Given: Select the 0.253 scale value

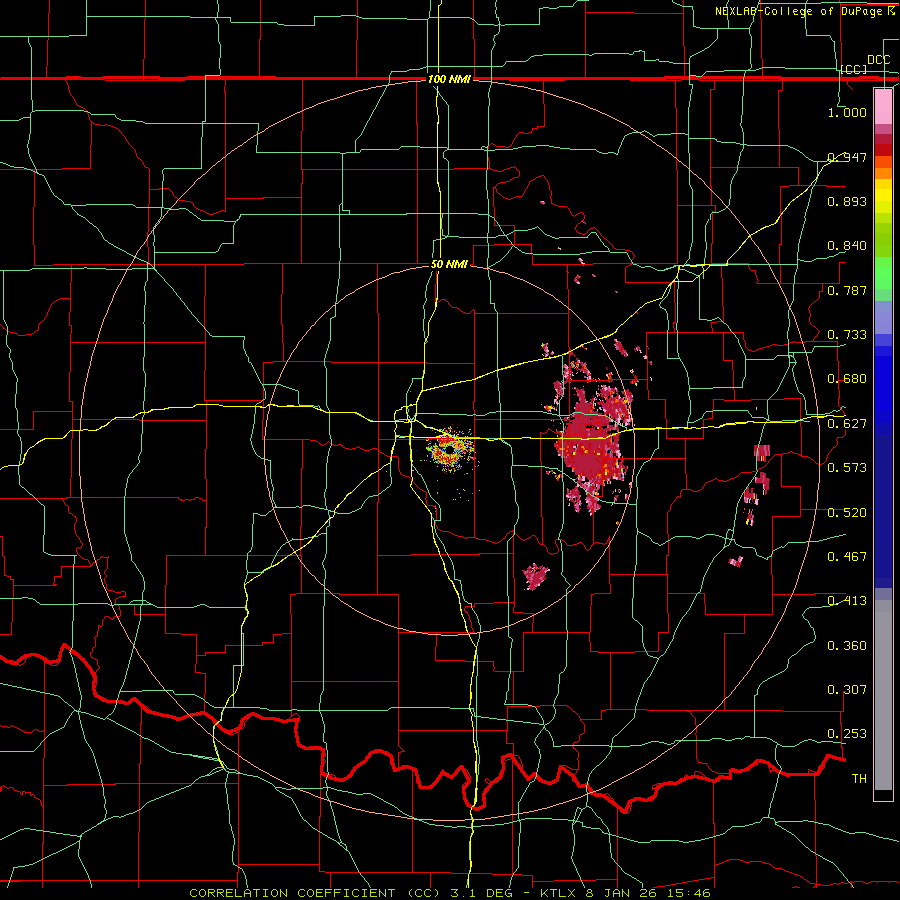Looking at the screenshot, I should 847,734.
